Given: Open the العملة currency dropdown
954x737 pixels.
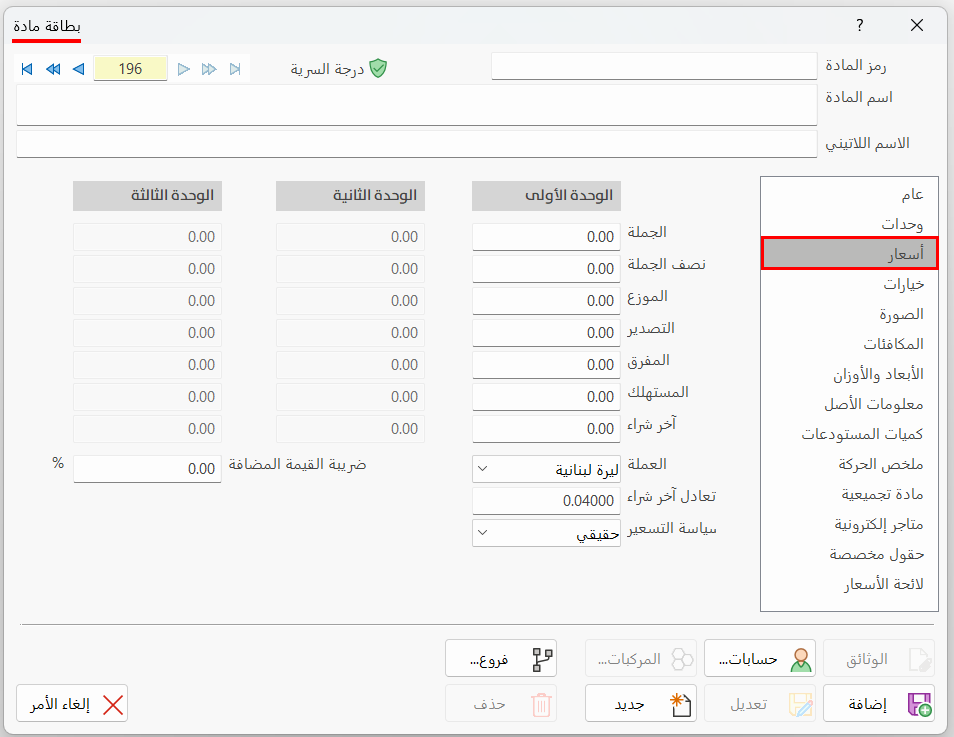Looking at the screenshot, I should pos(546,469).
